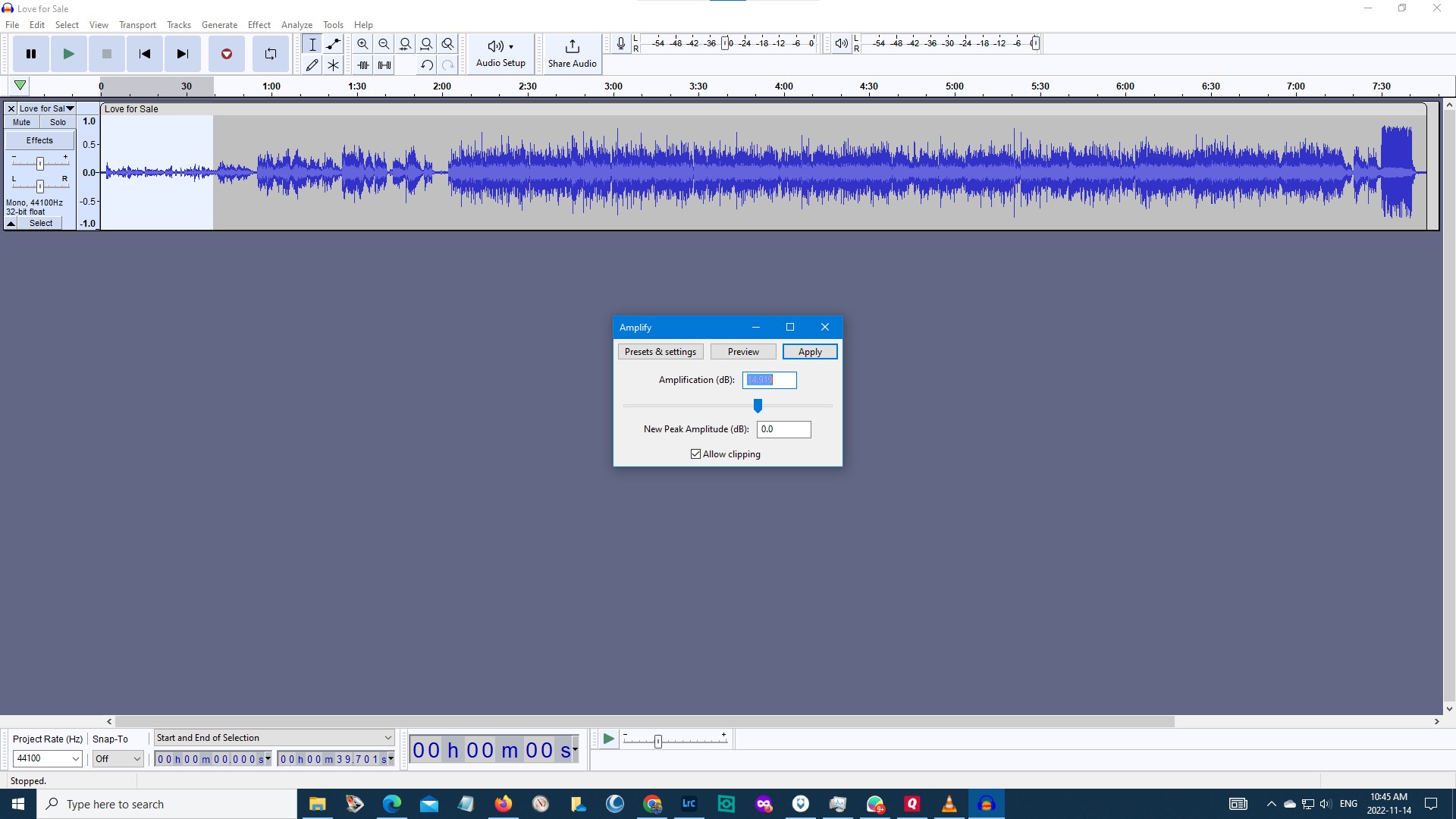Silence the selected audio
Viewport: 1456px width, 819px height.
[384, 65]
